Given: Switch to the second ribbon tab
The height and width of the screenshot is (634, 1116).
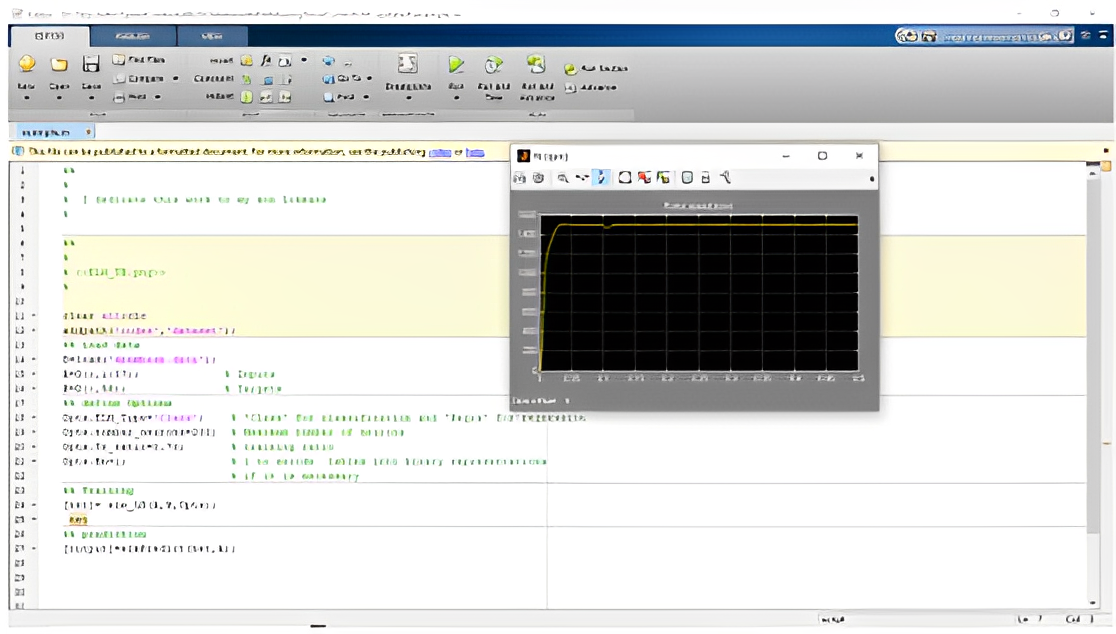Looking at the screenshot, I should coord(132,36).
